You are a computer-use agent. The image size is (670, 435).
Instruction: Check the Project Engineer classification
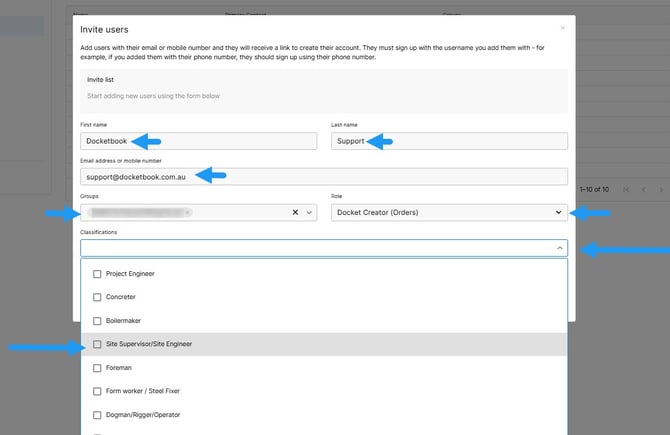pos(97,274)
